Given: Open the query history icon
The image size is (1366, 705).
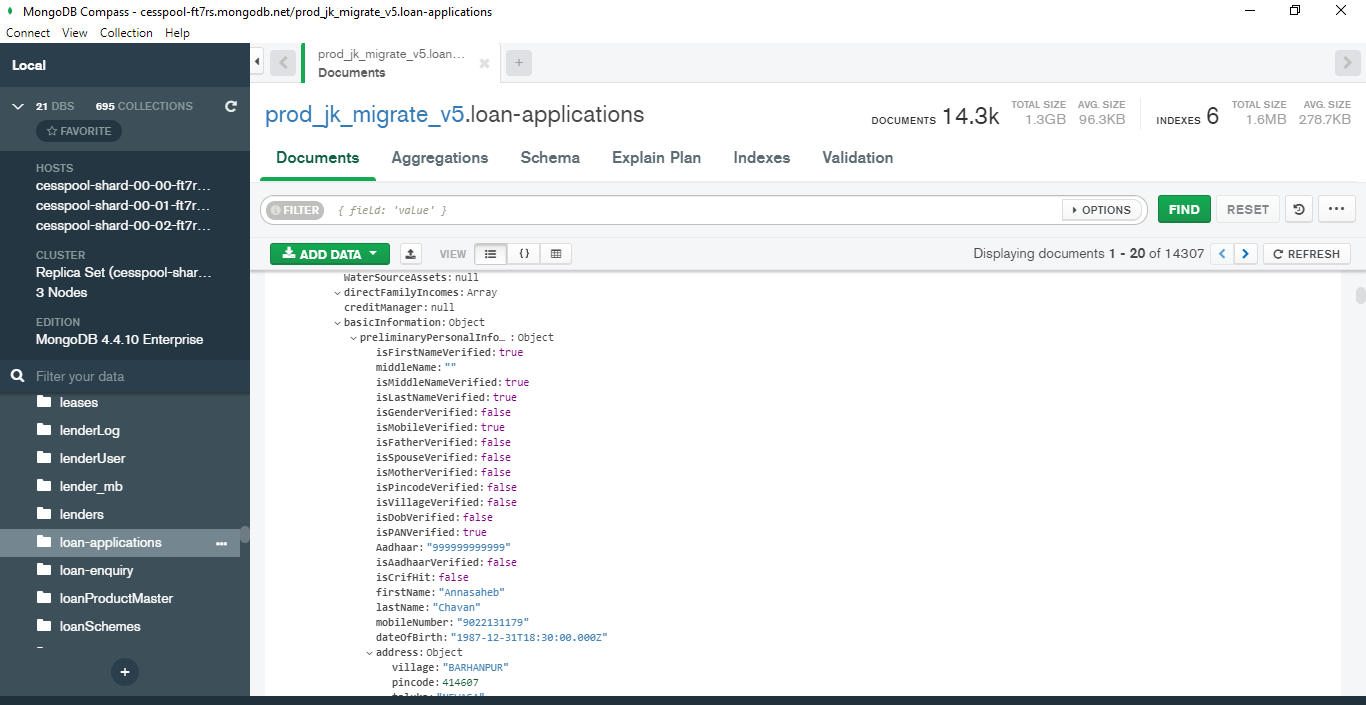Looking at the screenshot, I should (1298, 210).
